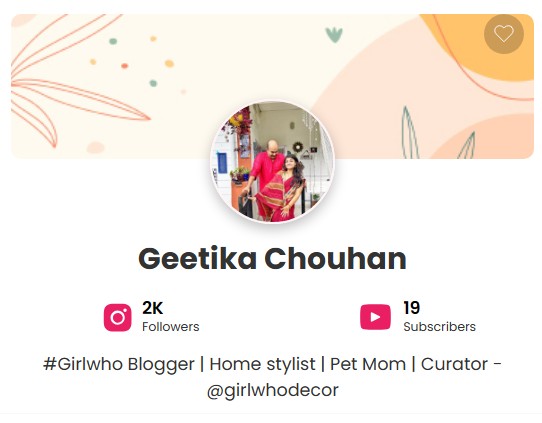Click the Pet Mom bio text
The width and height of the screenshot is (542, 423).
(x=368, y=364)
